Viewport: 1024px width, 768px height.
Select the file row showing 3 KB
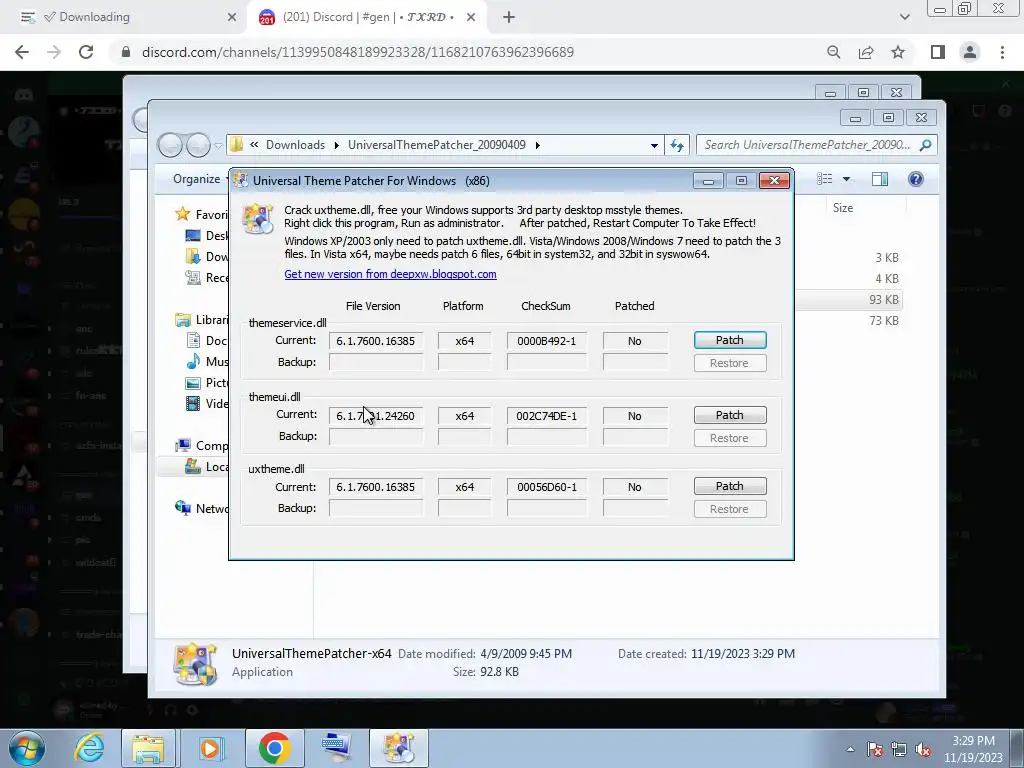point(849,258)
